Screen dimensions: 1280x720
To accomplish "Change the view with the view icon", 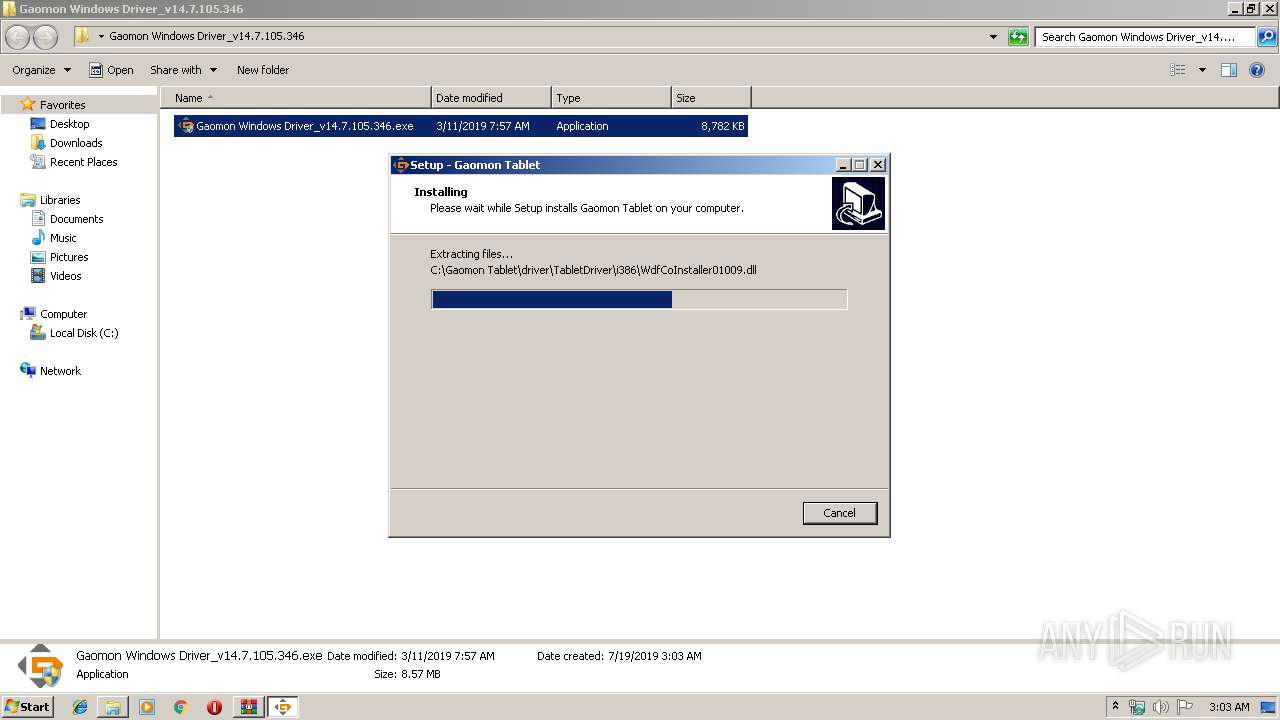I will pyautogui.click(x=1178, y=70).
